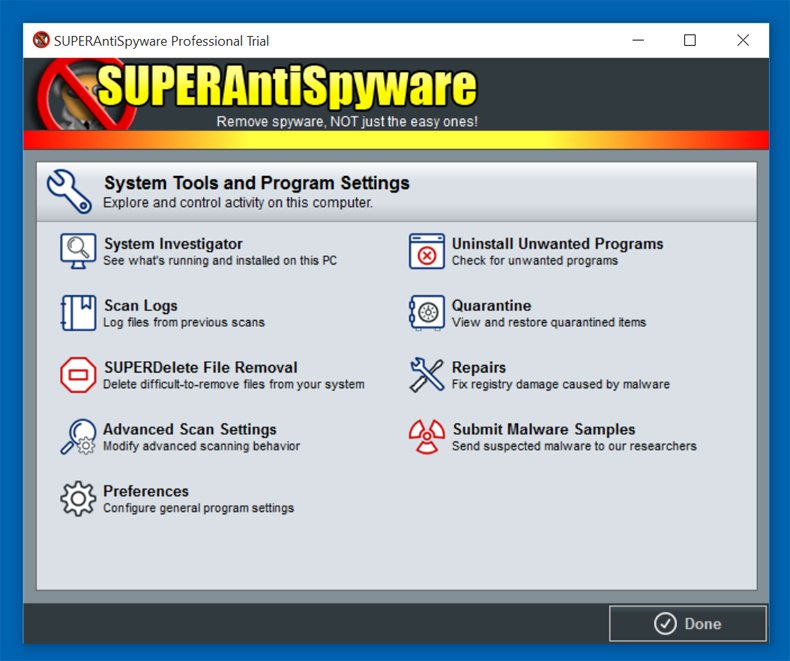Click 'Fix registry damage caused by malware' text

(x=561, y=384)
